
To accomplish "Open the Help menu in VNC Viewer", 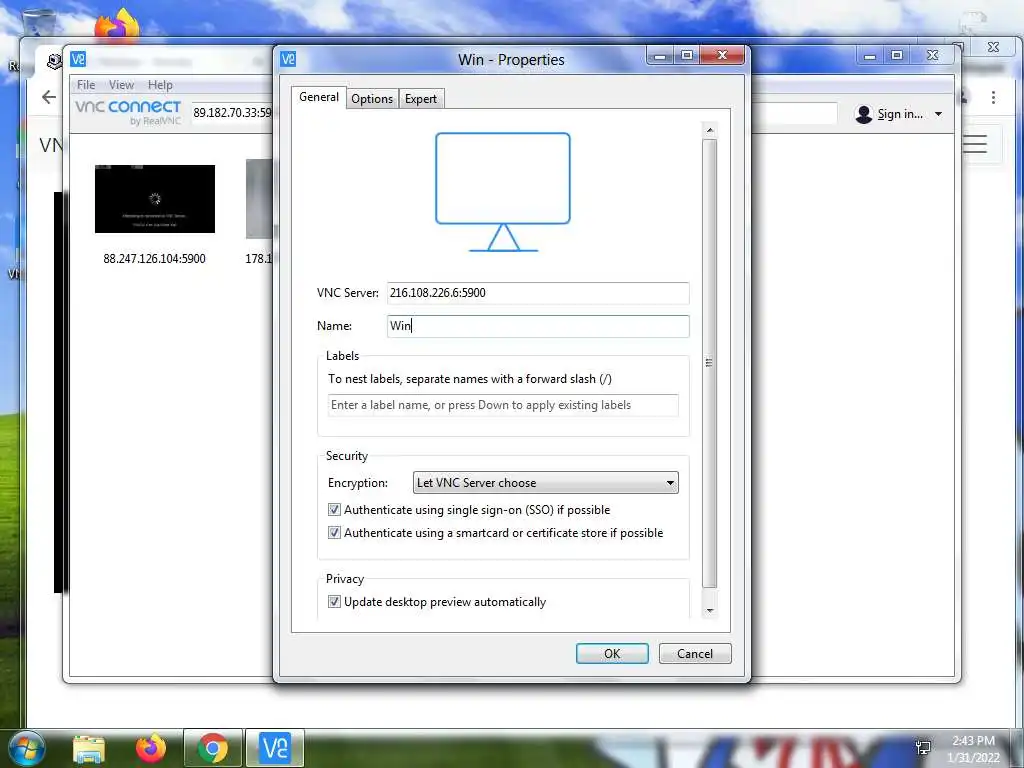I will [160, 85].
